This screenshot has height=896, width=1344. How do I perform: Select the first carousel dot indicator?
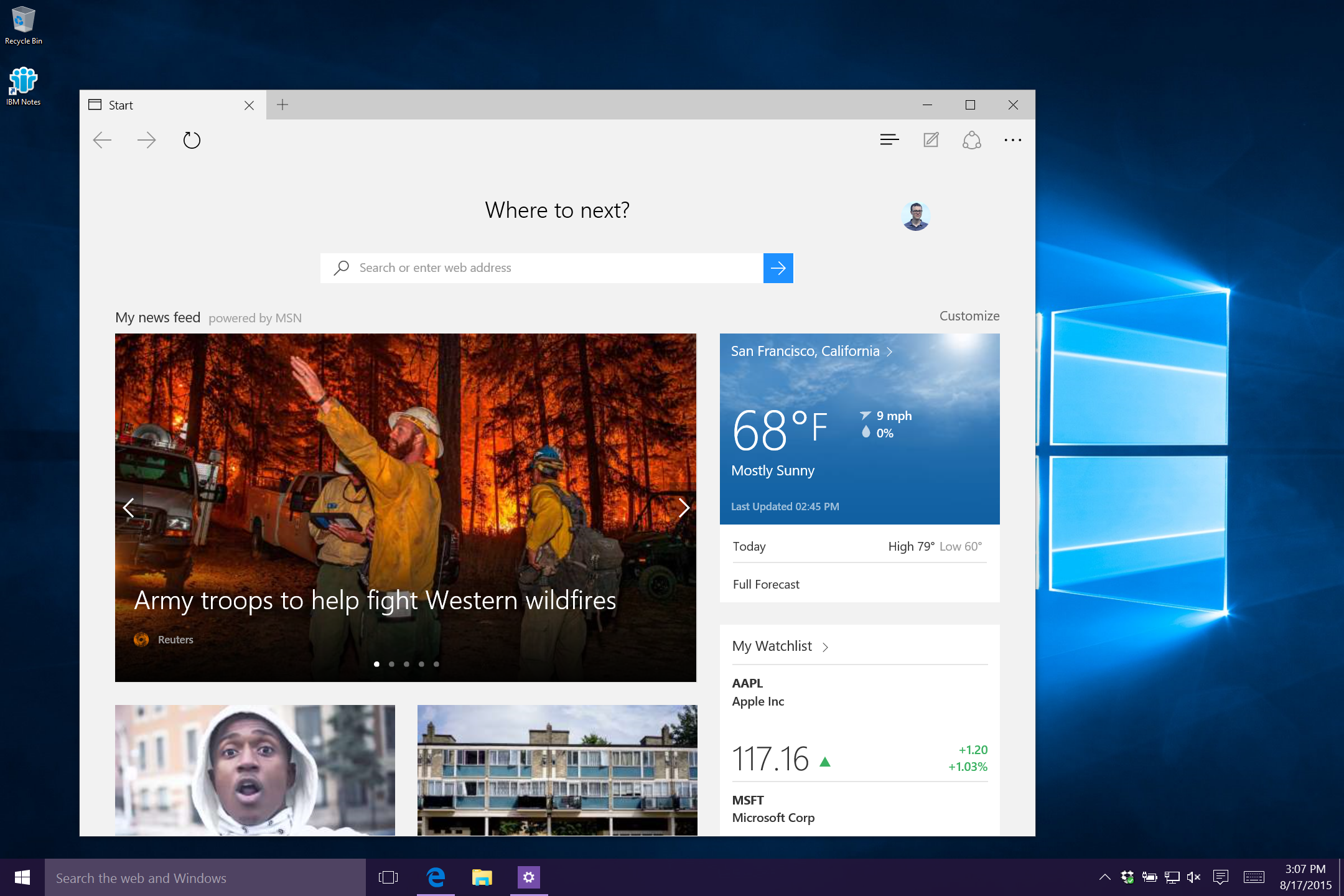coord(377,663)
